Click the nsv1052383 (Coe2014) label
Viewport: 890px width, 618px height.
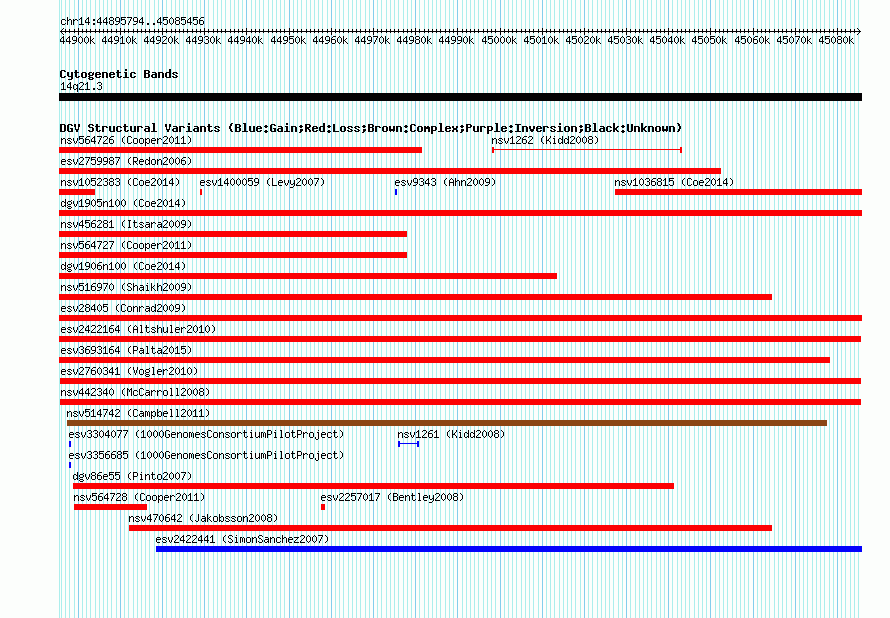pyautogui.click(x=120, y=182)
